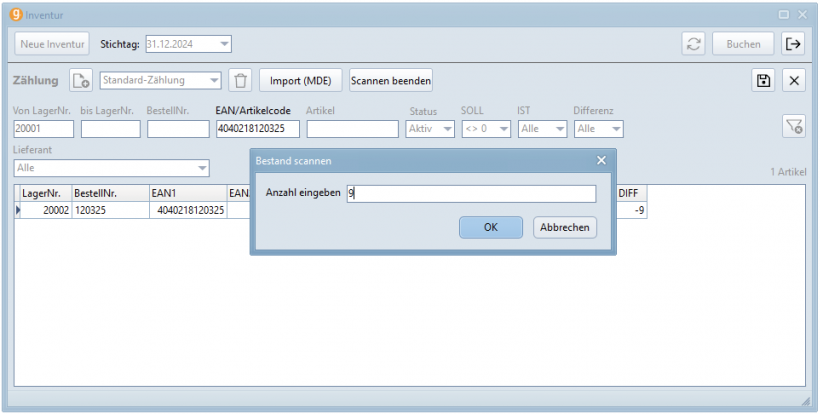Expand the Standard-Zählung dropdown
This screenshot has height=414, width=820.
[213, 81]
